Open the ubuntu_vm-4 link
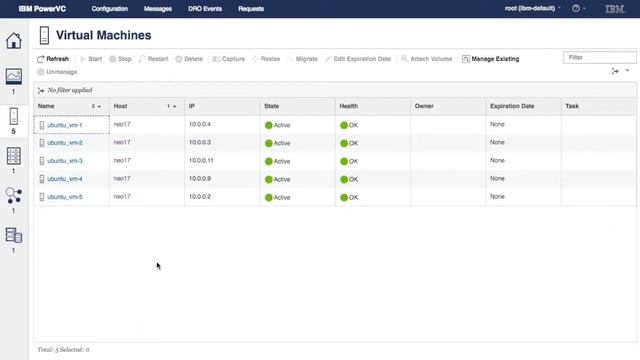The width and height of the screenshot is (640, 360). click(x=64, y=179)
